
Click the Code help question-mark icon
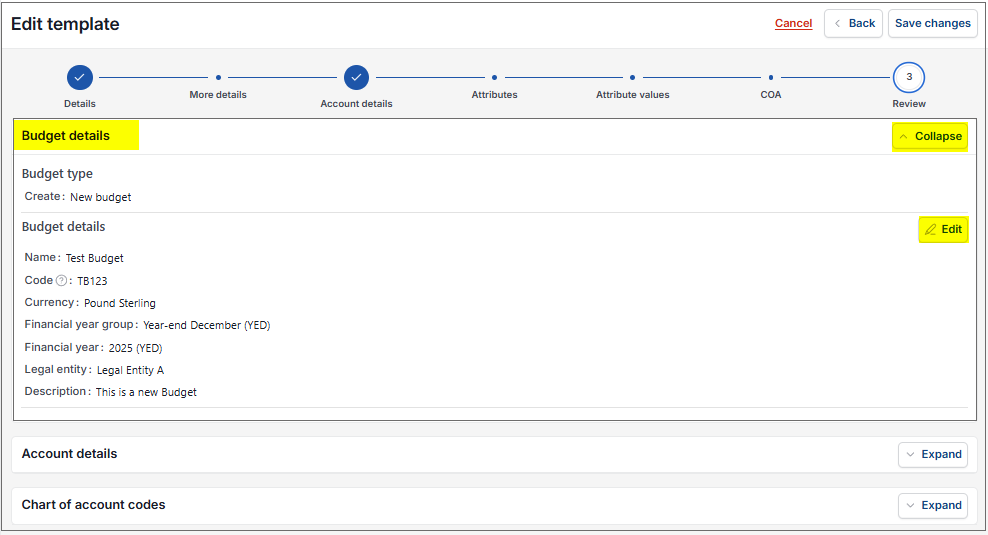point(61,280)
